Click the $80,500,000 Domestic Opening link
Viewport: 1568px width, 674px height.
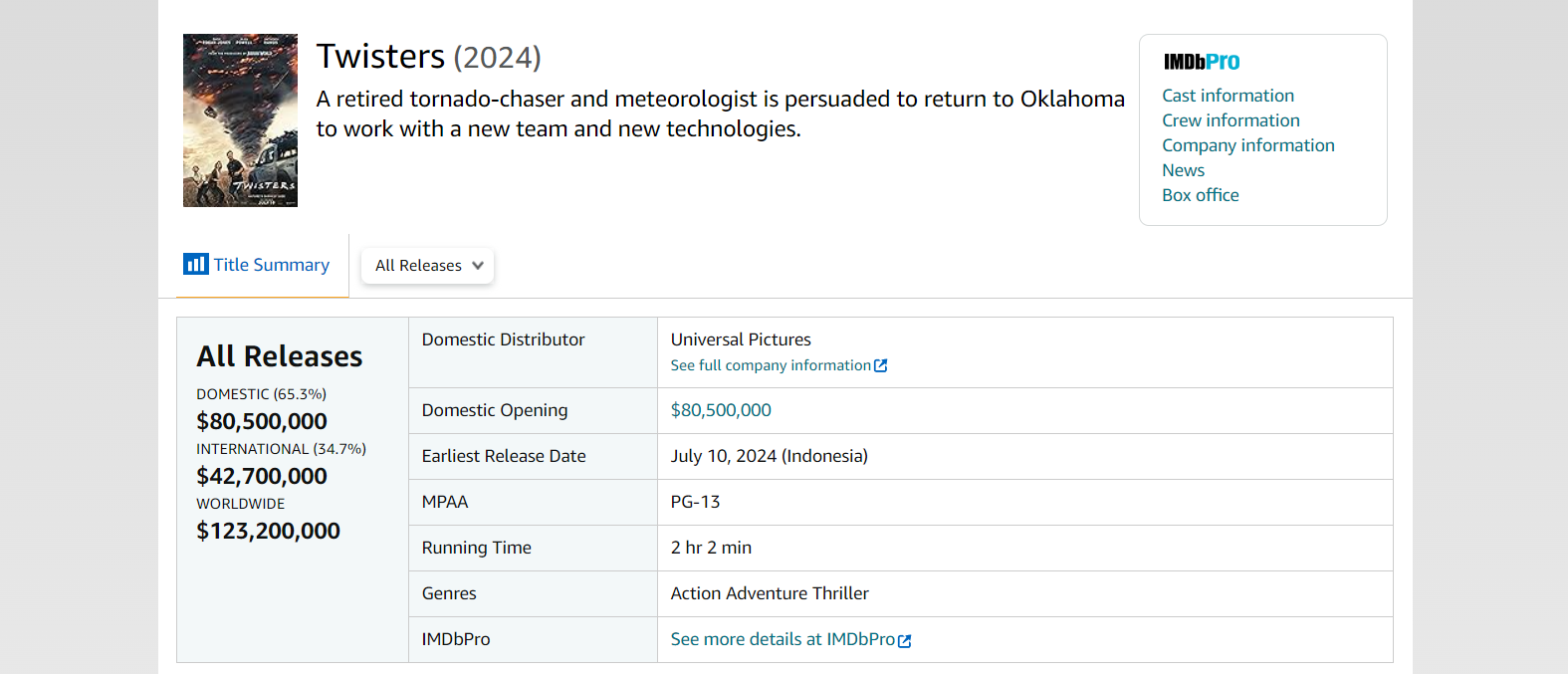(x=721, y=410)
